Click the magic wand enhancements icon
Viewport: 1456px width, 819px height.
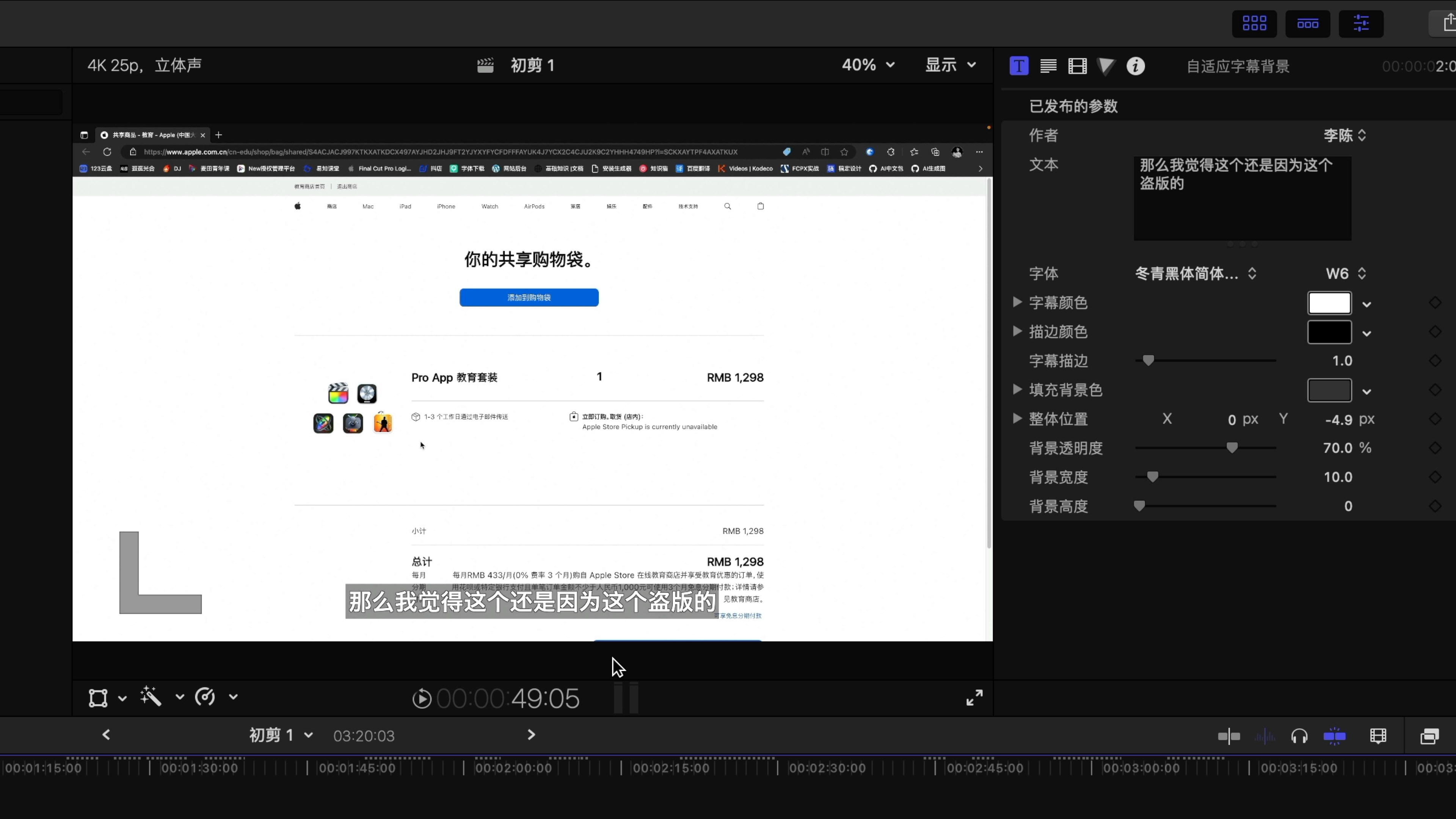tap(151, 697)
